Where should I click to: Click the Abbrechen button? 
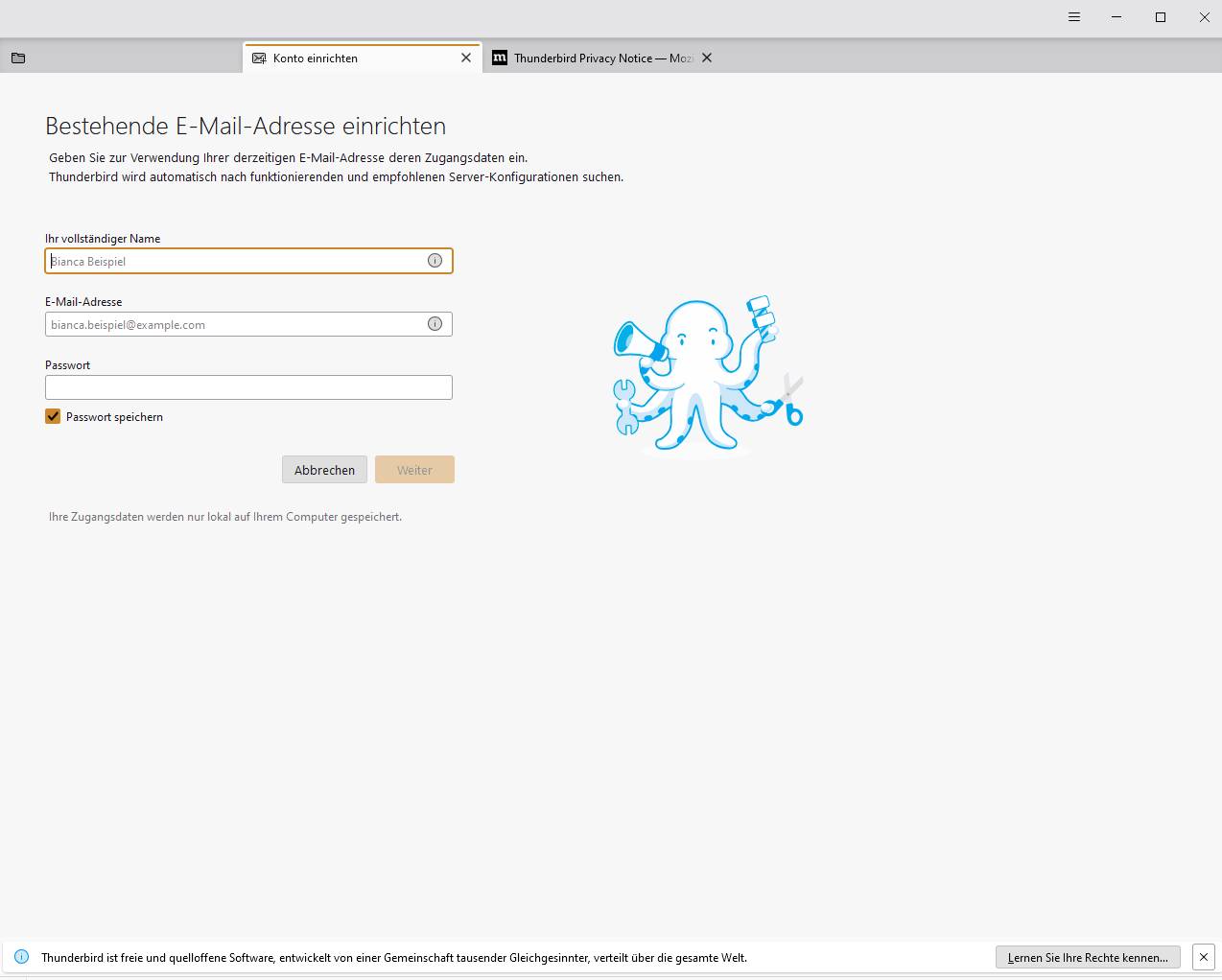324,470
